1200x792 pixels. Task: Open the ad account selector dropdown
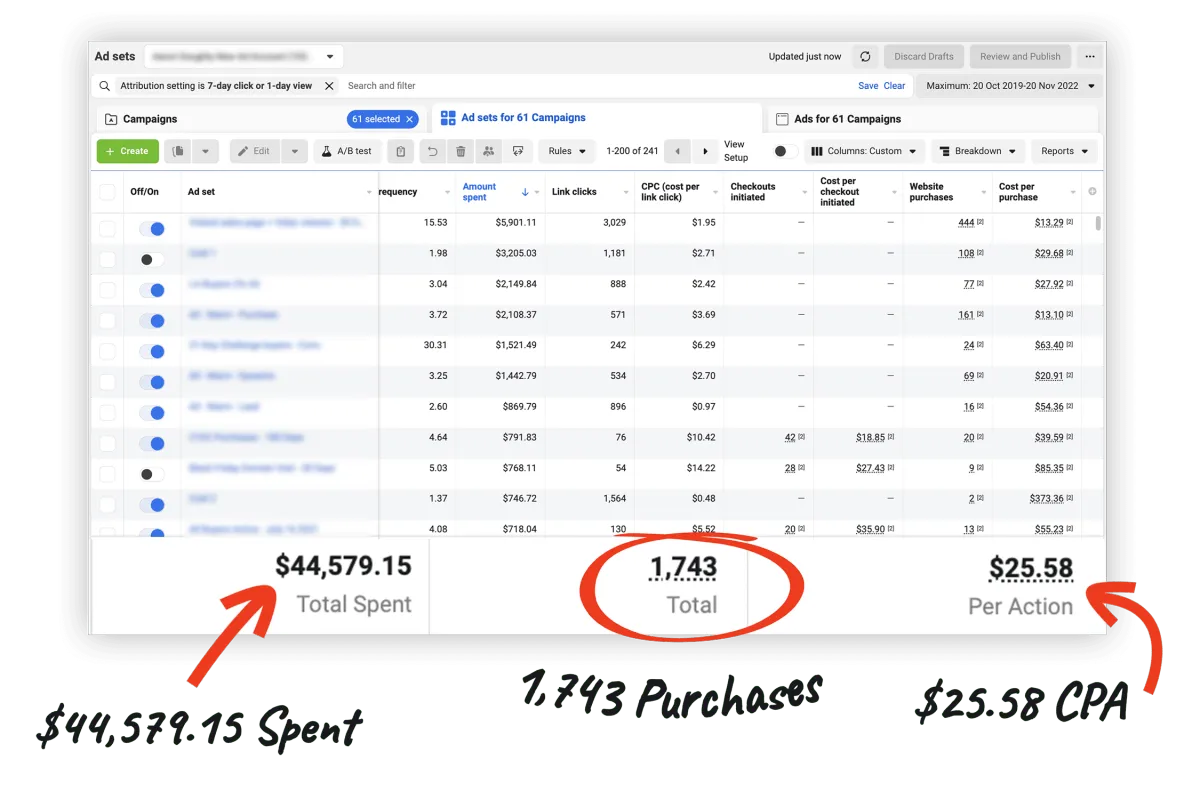[244, 57]
